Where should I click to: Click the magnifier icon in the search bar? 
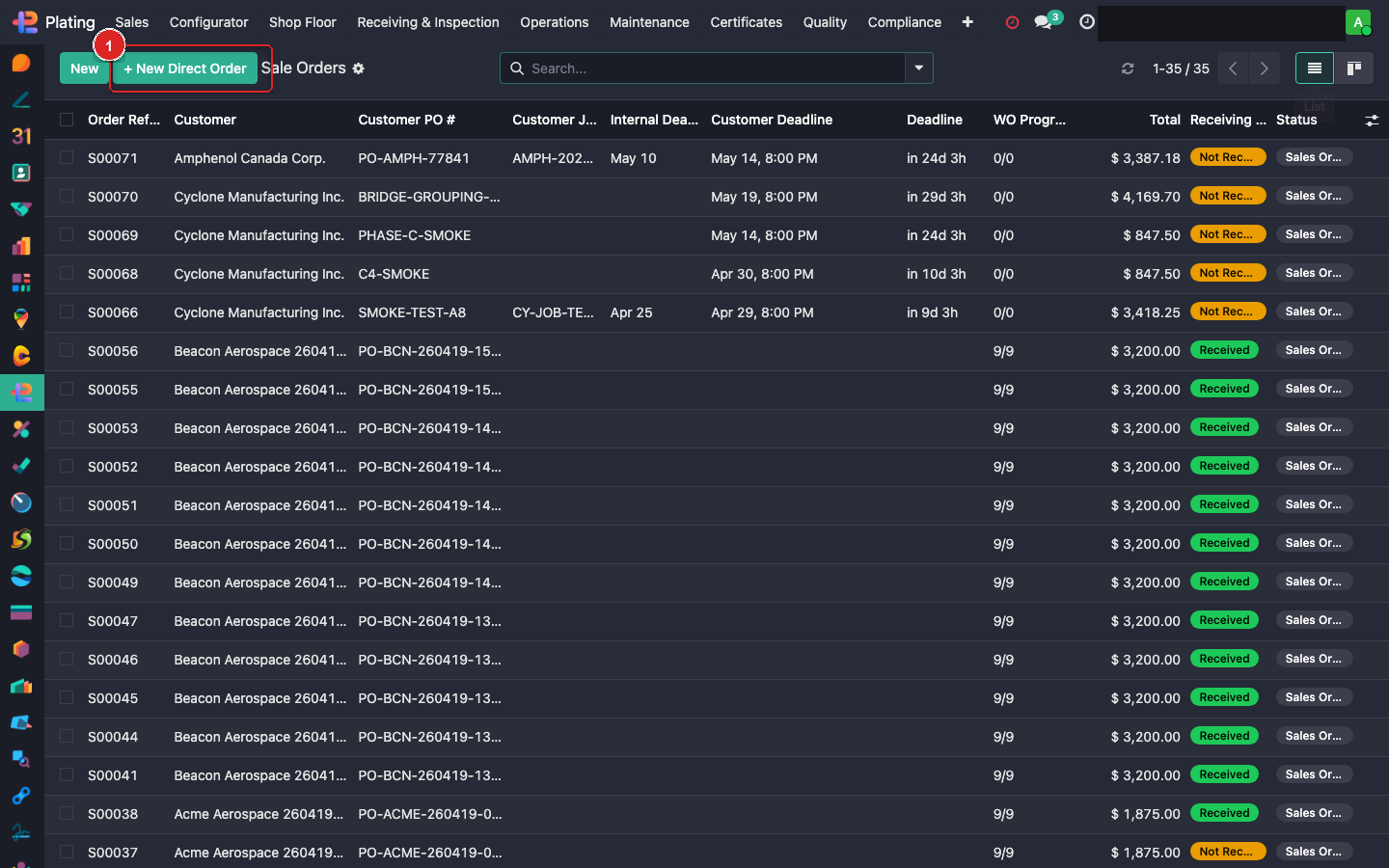click(517, 68)
